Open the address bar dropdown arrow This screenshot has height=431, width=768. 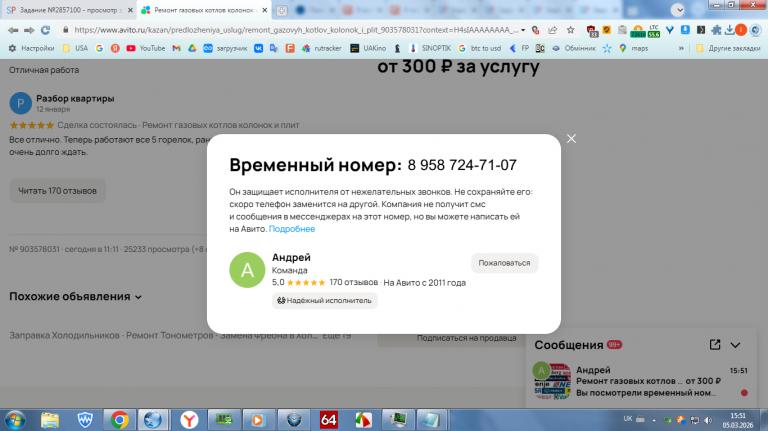point(523,30)
